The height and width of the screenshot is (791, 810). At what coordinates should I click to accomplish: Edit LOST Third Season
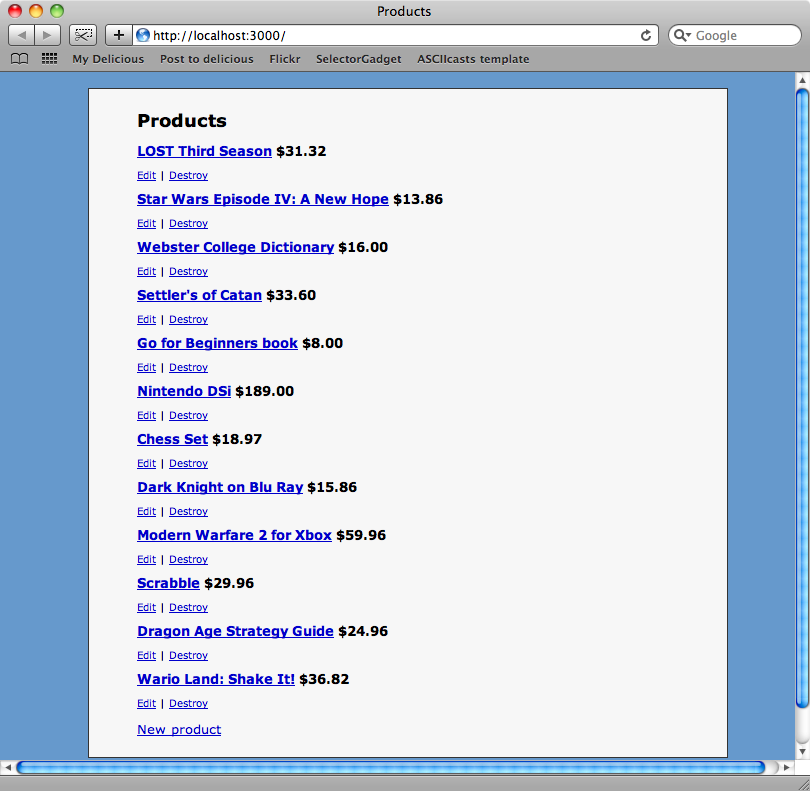[x=146, y=175]
